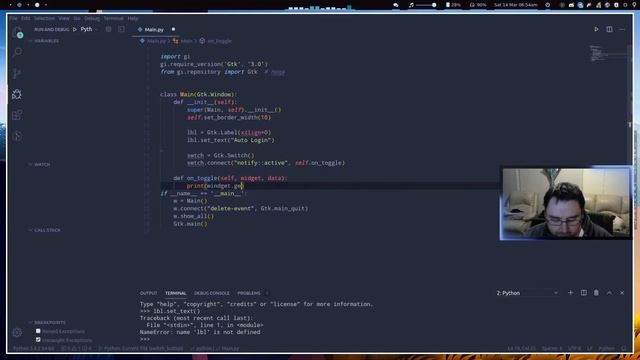Toggle the Raised Exceptions breakpoint checkbox
This screenshot has width=640, height=360.
(38, 331)
